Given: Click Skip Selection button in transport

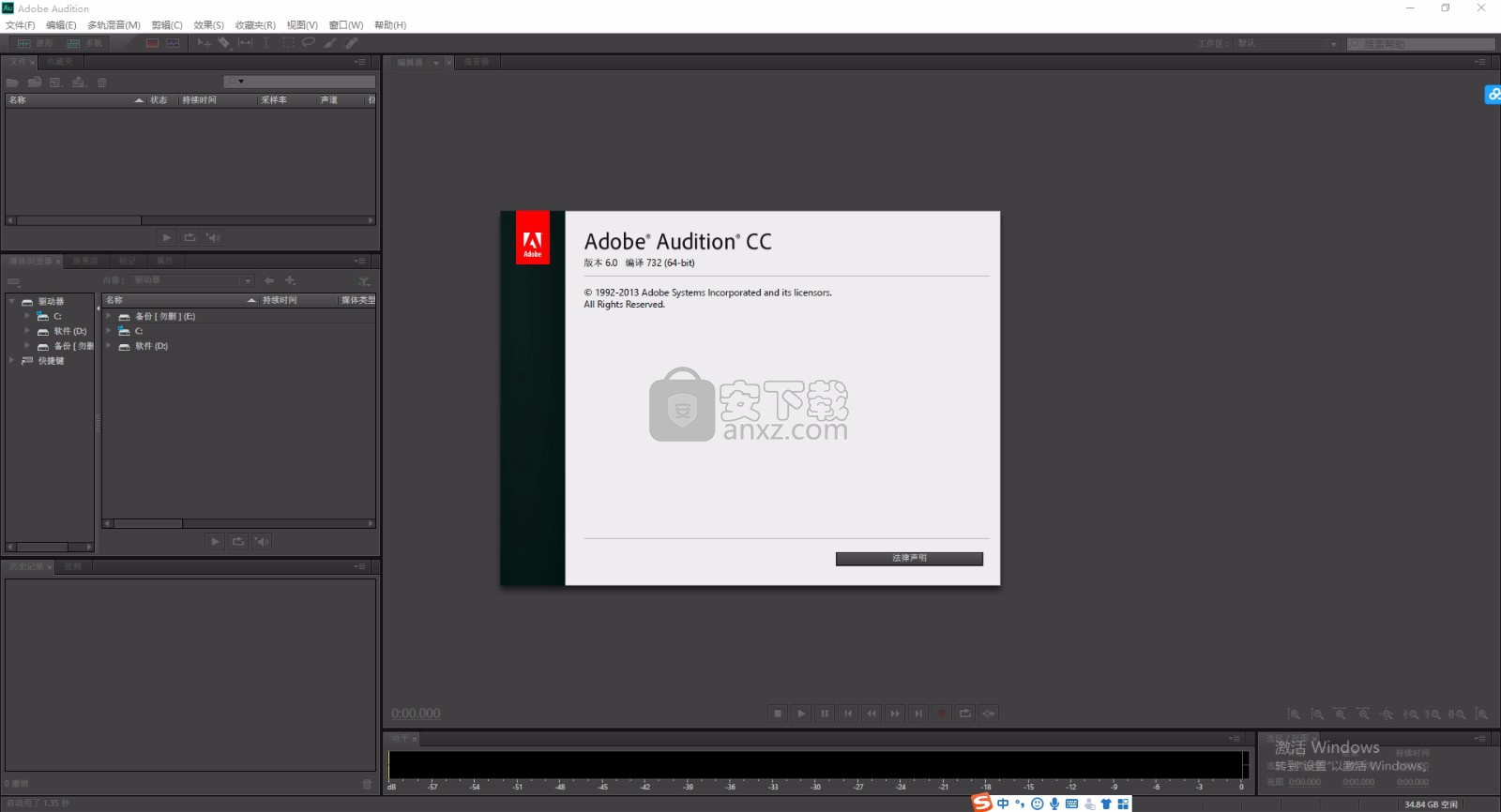Looking at the screenshot, I should pyautogui.click(x=989, y=714).
